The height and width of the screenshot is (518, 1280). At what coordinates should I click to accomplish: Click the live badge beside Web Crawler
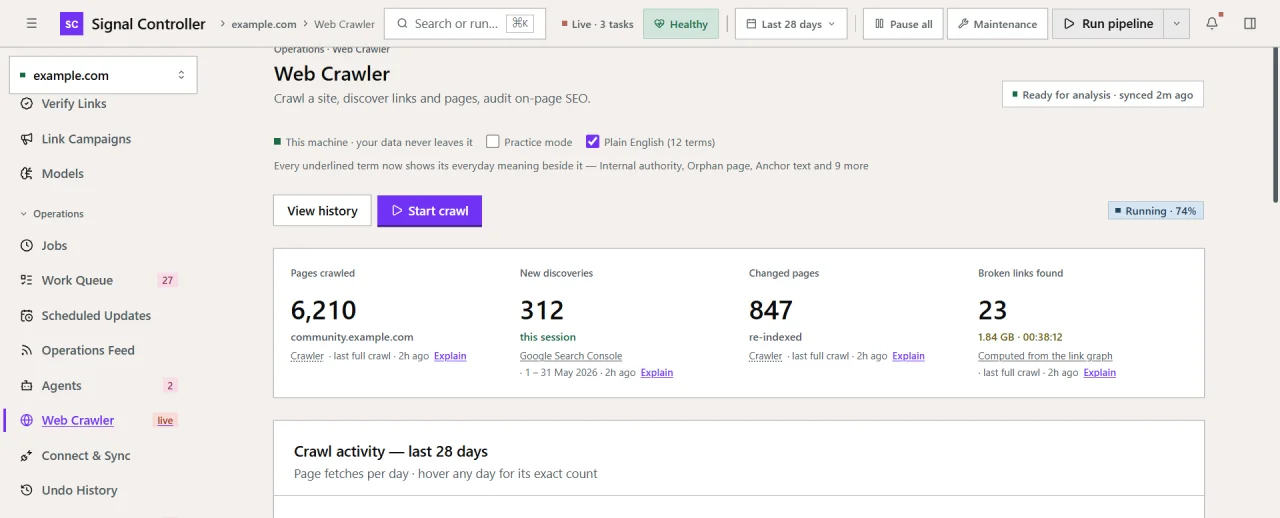[x=165, y=421]
